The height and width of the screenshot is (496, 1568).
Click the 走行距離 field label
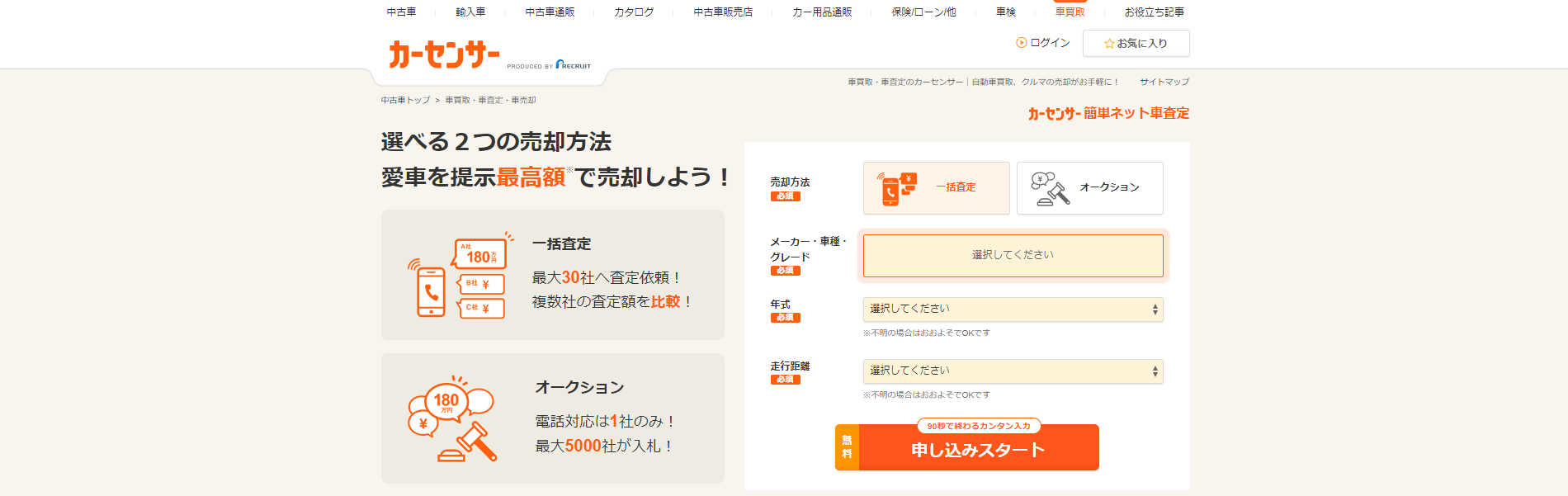790,366
